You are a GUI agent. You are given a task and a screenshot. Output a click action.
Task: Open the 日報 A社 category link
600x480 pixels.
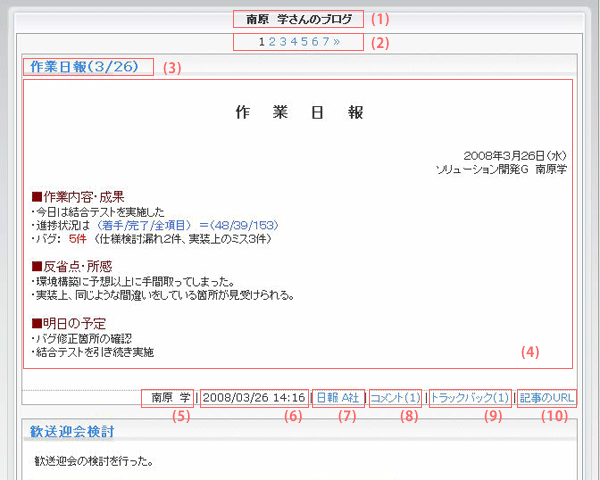click(338, 398)
